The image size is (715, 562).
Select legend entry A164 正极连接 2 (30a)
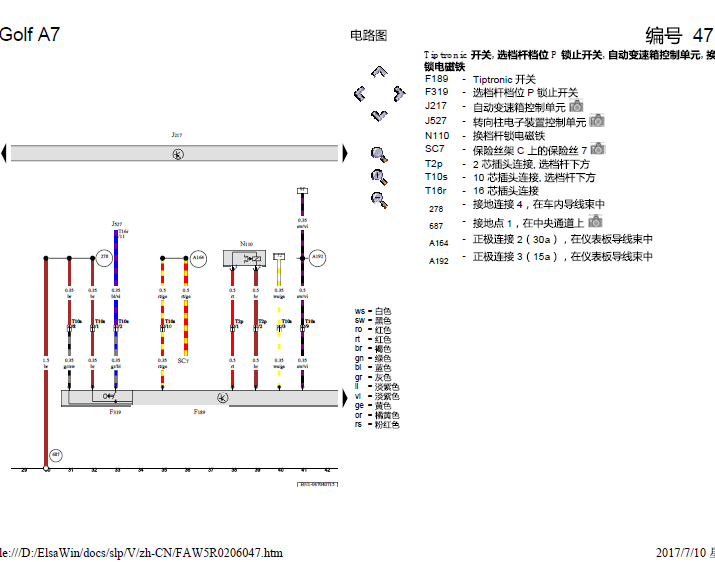[540, 240]
